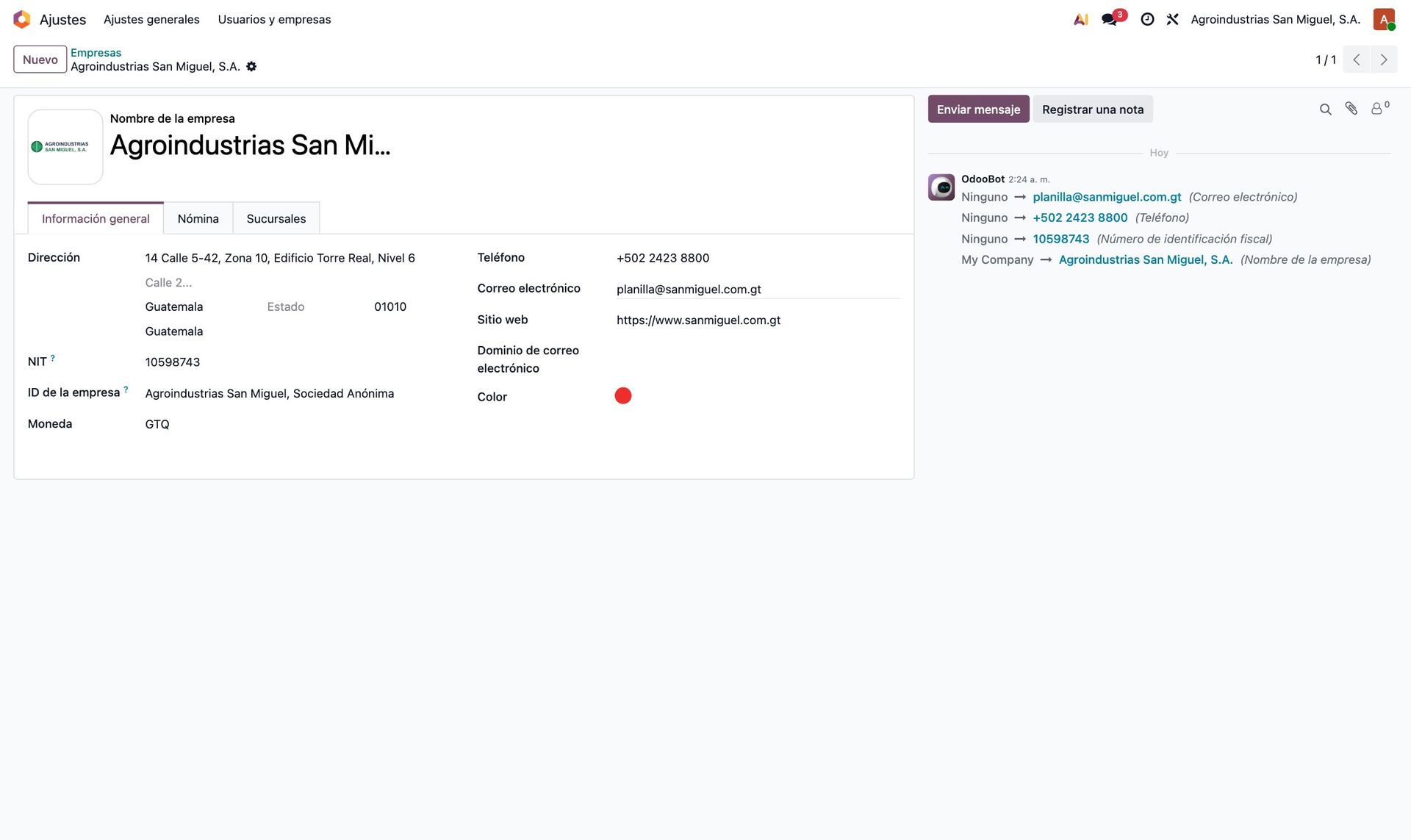Open the Odoo apps home icon
This screenshot has height=840, width=1411.
[22, 19]
